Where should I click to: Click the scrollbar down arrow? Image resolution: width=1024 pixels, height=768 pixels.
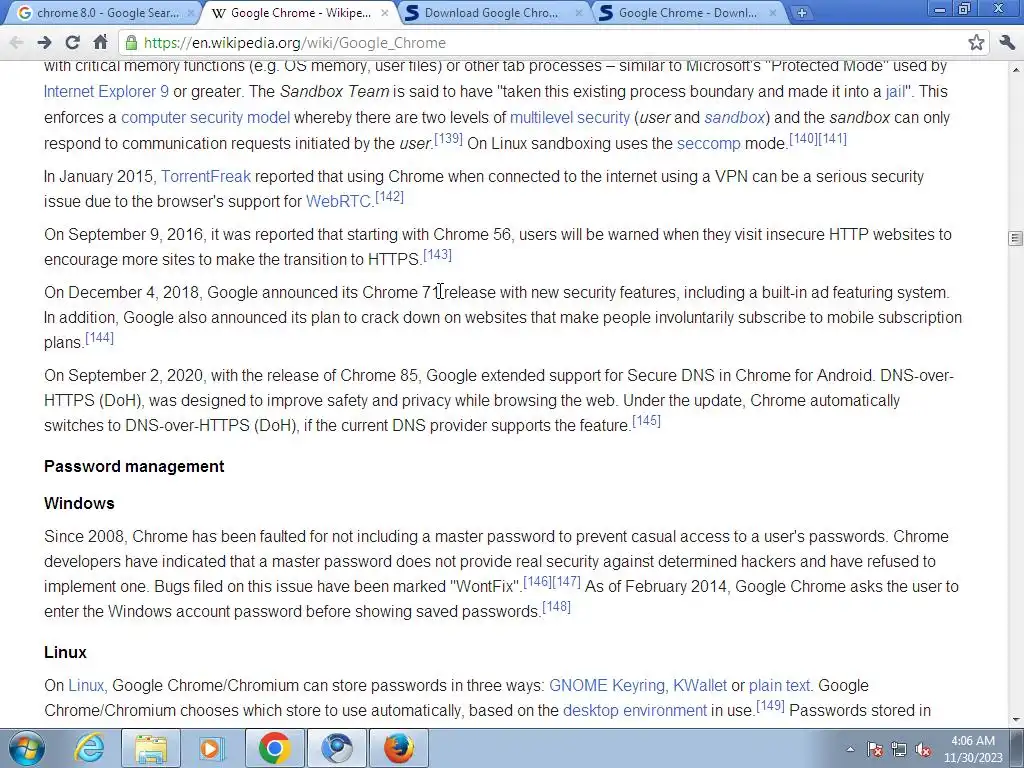(1016, 720)
